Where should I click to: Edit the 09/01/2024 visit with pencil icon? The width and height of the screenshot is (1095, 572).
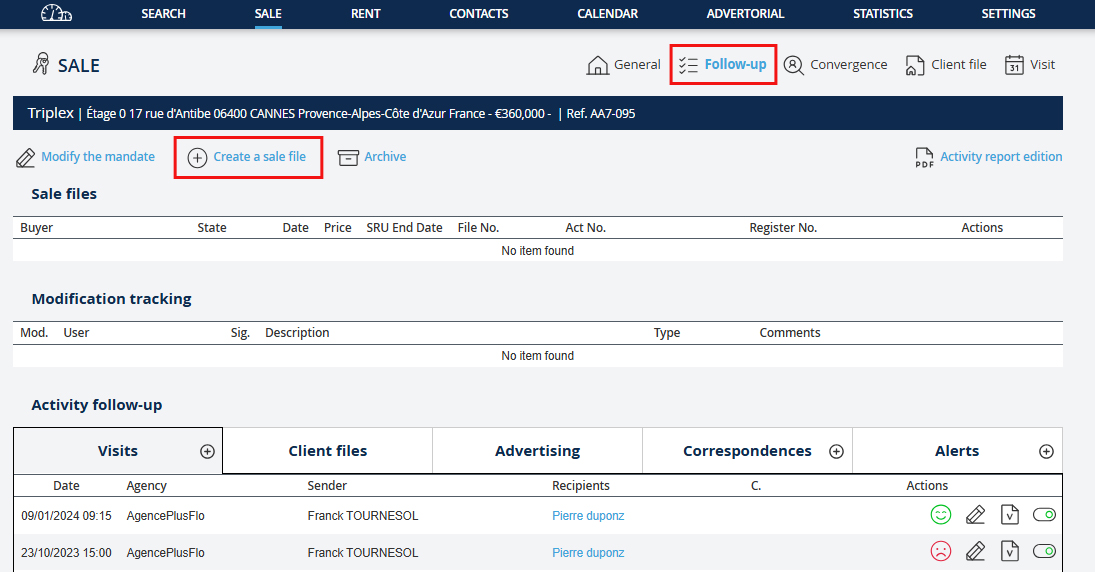pyautogui.click(x=975, y=516)
